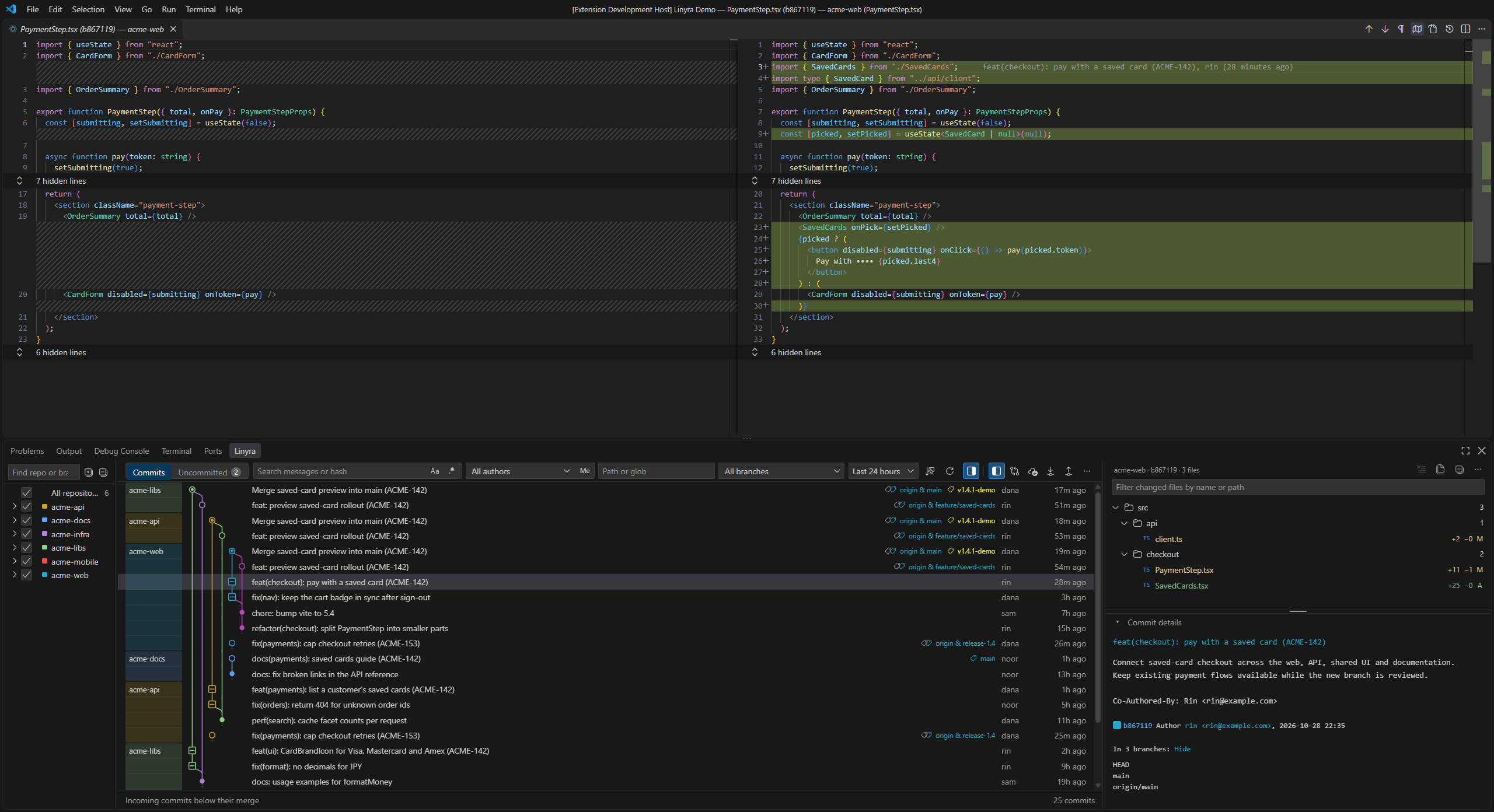
Task: Toggle whitespace pilcrow icon in editor toolbar
Action: [x=1401, y=29]
